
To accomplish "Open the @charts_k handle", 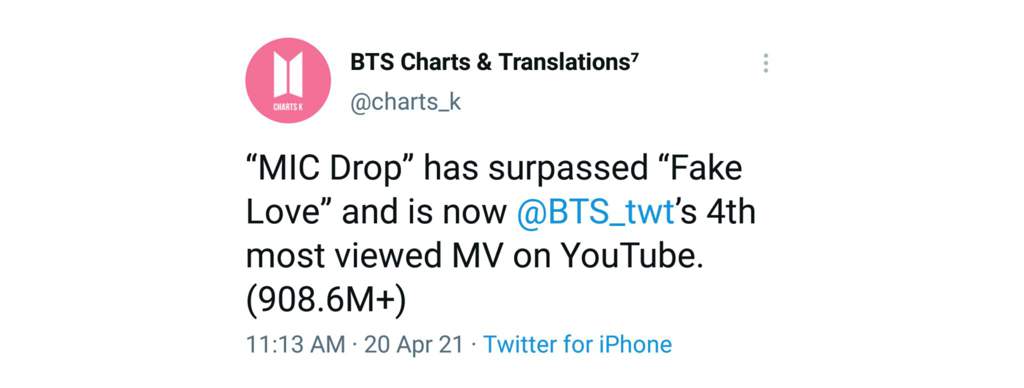I will 406,103.
